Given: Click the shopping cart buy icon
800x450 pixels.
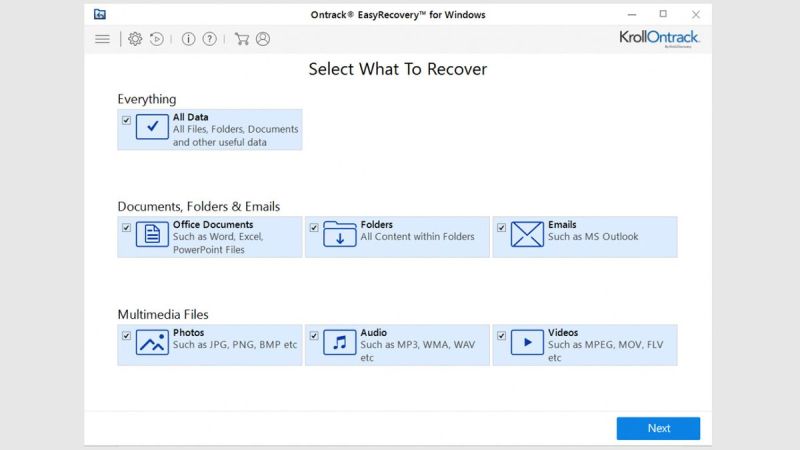Looking at the screenshot, I should (x=241, y=39).
